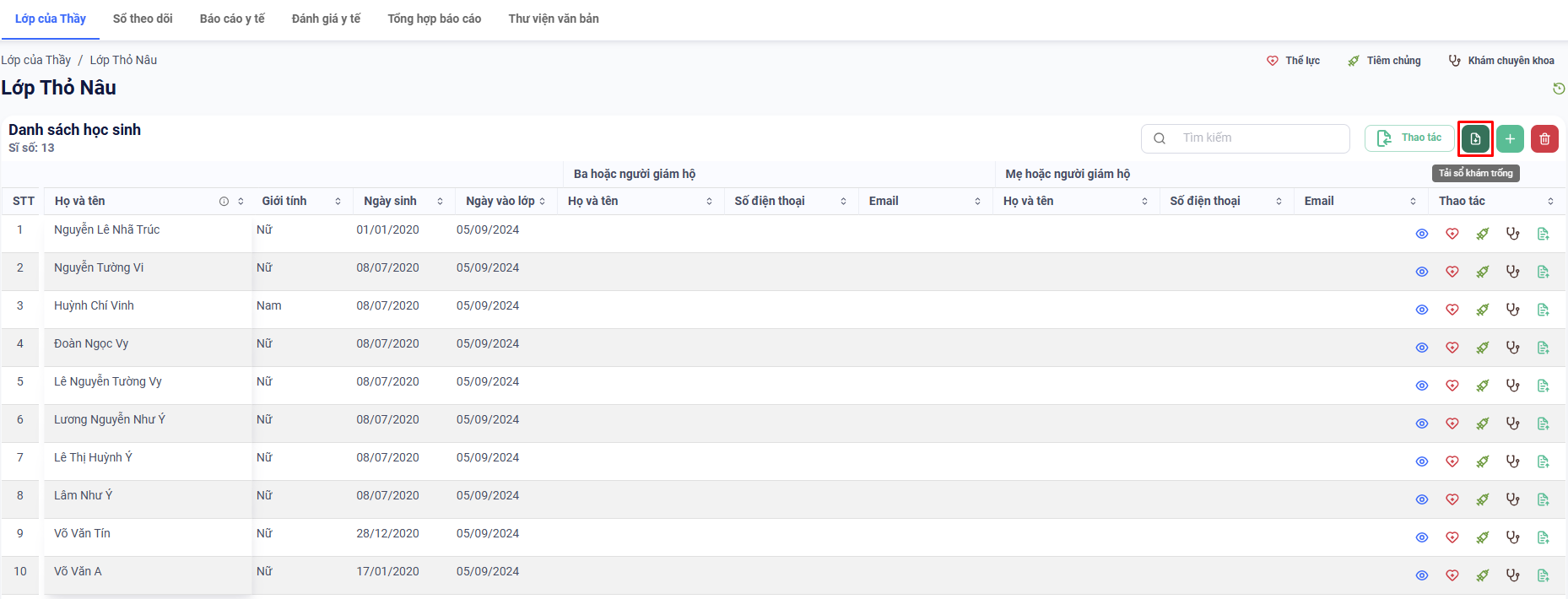
Task: View details eye icon for Nguyễn Lê Nhã Trúc
Action: click(1421, 234)
